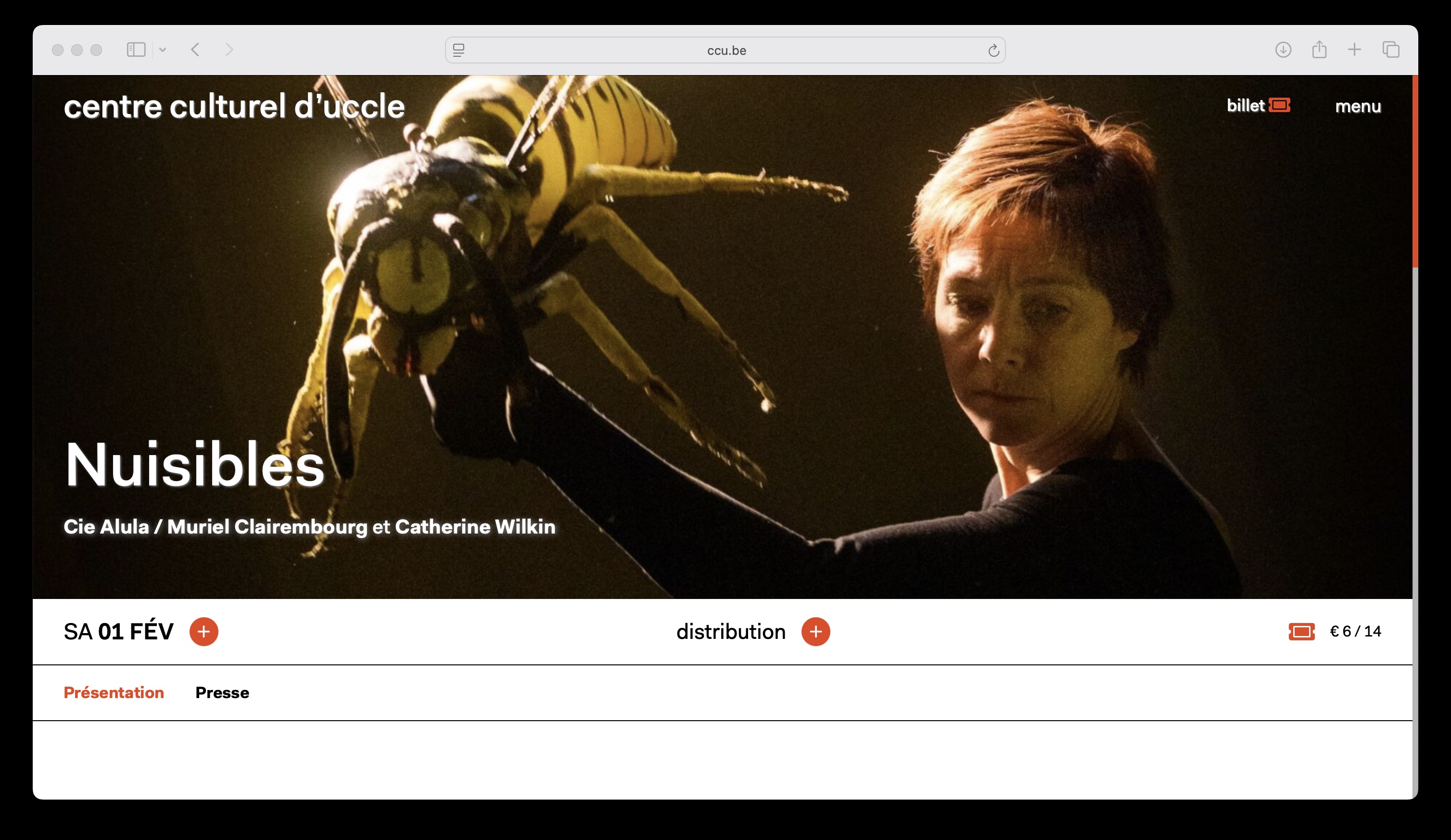Screen dimensions: 1451x840
Task: Select the Présentation tab
Action: pyautogui.click(x=114, y=693)
